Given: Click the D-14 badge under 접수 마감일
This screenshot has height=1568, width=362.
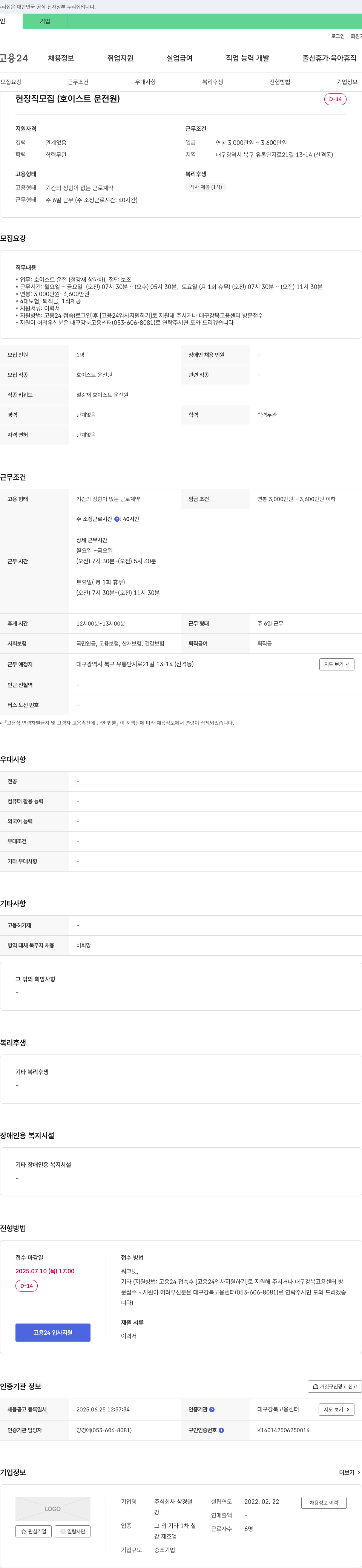Looking at the screenshot, I should click(26, 1285).
